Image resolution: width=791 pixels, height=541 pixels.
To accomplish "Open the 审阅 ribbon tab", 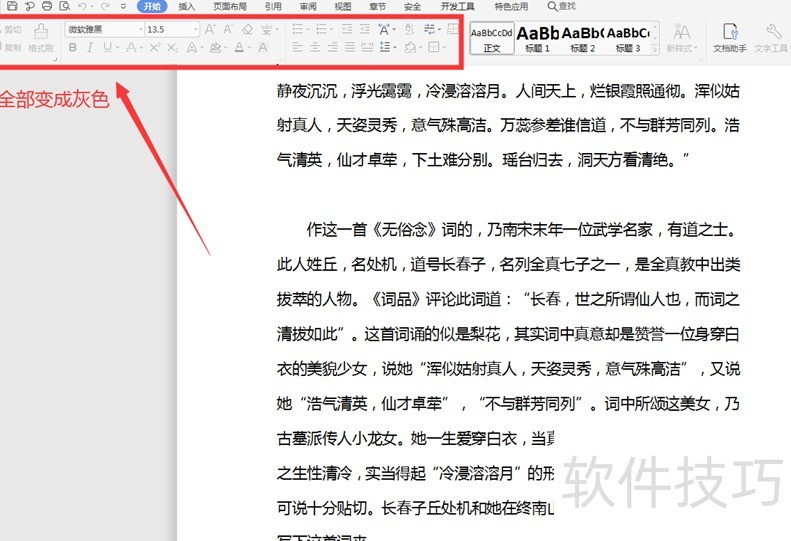I will (308, 7).
